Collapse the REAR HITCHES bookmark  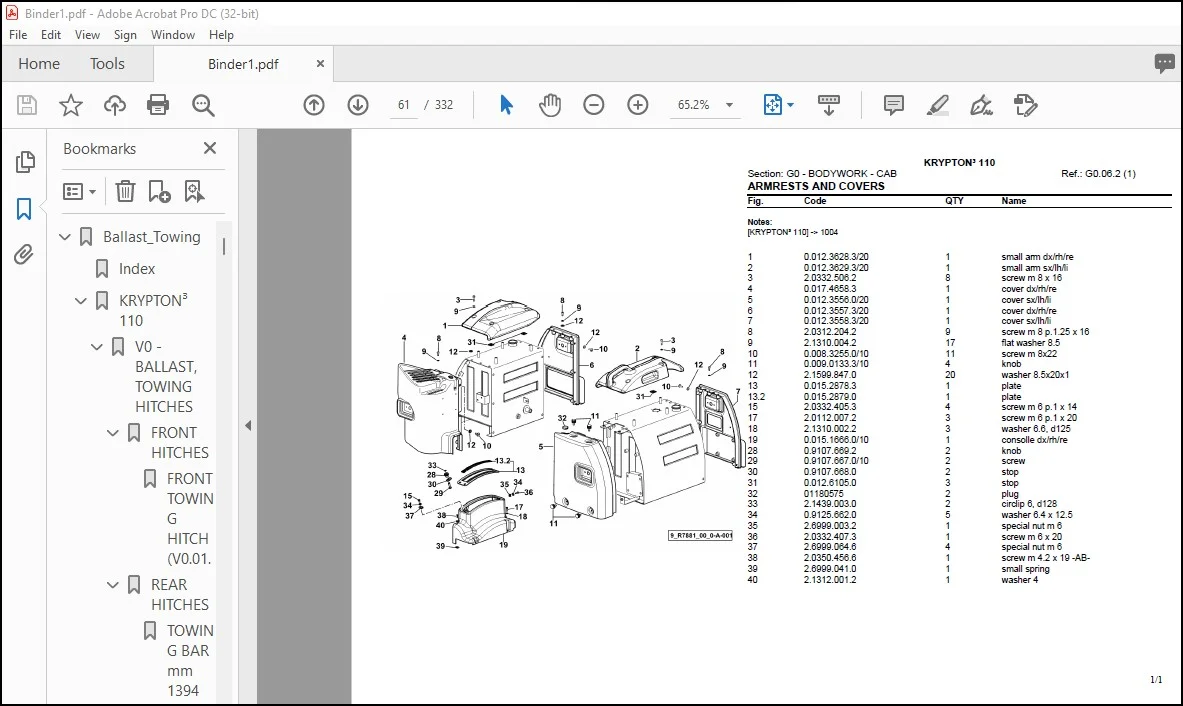click(112, 585)
